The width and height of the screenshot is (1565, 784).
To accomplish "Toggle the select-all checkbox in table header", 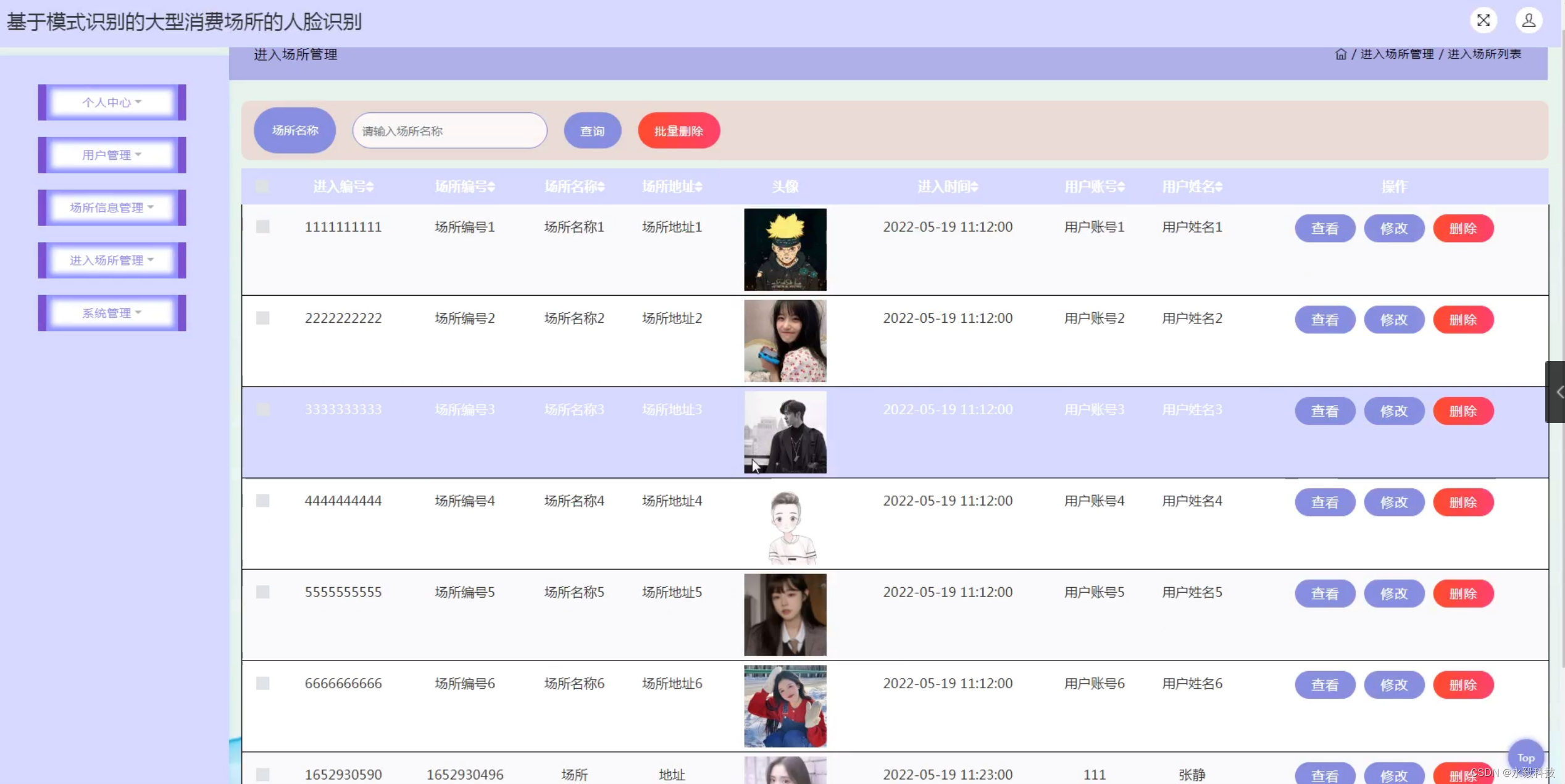I will point(262,186).
